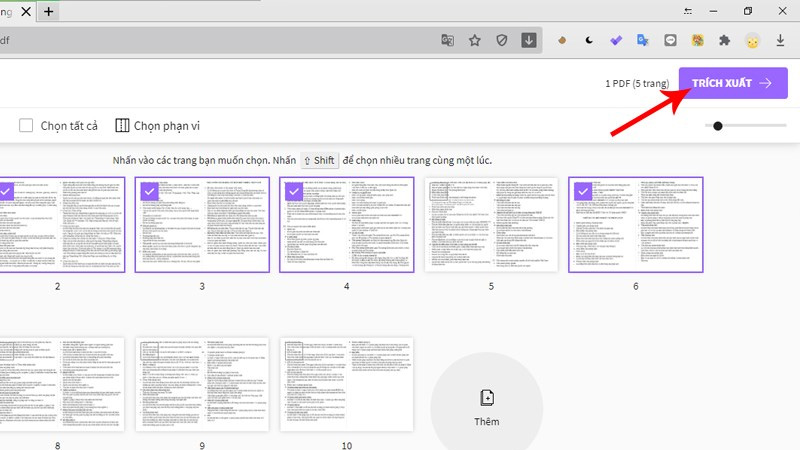Toggle the dark mode moon extension
Screen dimensions: 800x450
[x=589, y=40]
